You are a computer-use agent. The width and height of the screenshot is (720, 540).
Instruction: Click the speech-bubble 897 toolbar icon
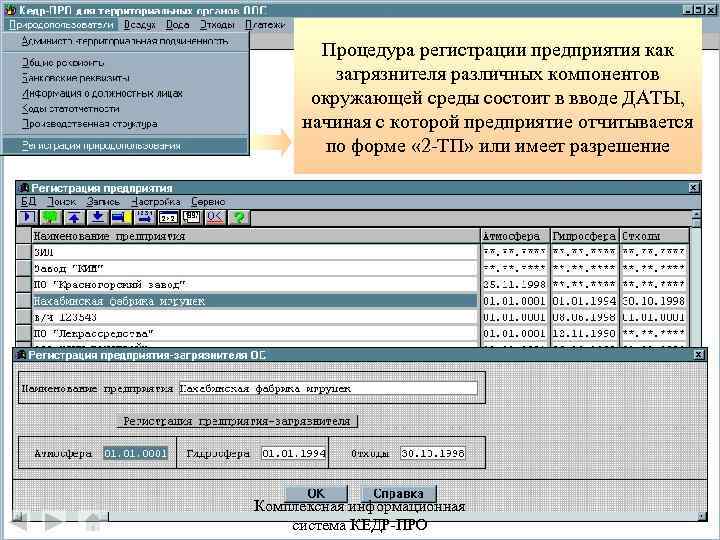[x=191, y=217]
